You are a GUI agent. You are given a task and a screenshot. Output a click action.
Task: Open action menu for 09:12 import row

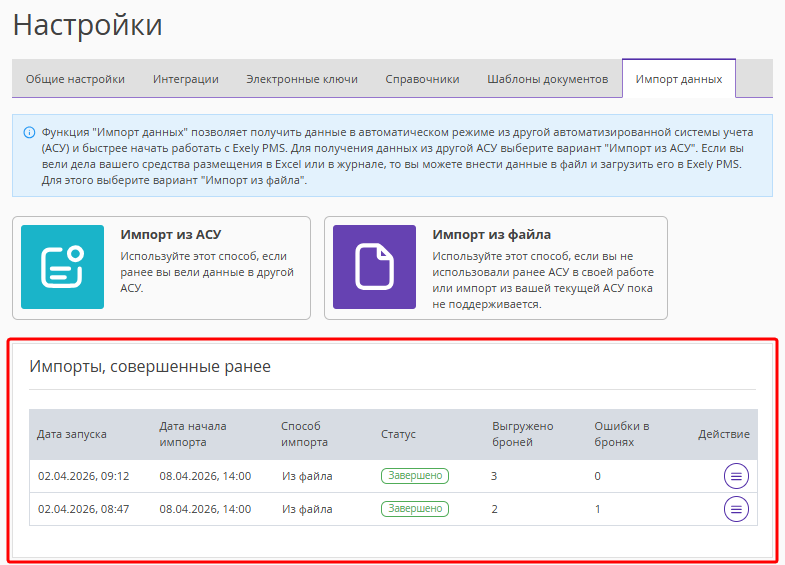click(736, 476)
